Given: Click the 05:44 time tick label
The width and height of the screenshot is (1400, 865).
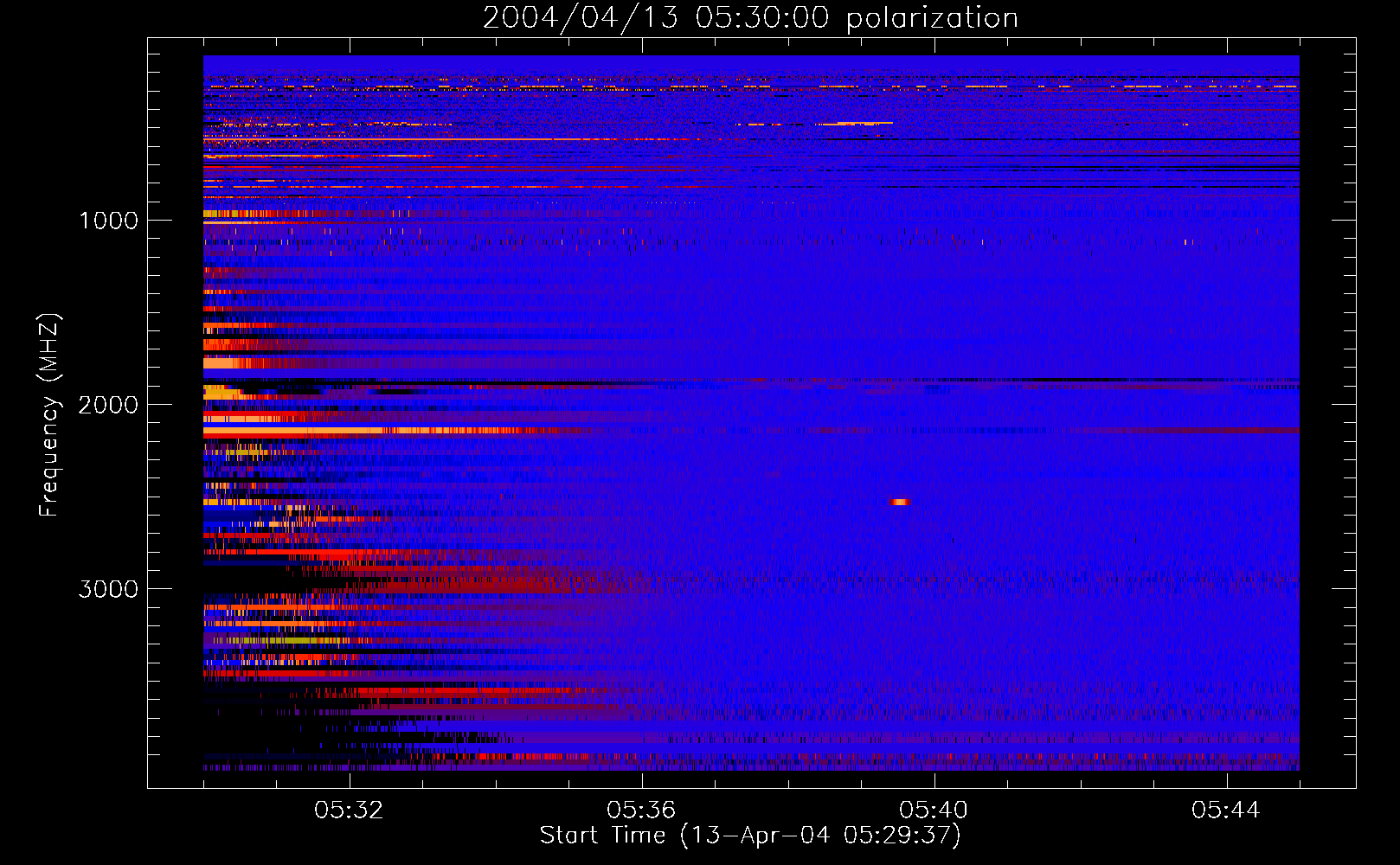Looking at the screenshot, I should point(1227,811).
